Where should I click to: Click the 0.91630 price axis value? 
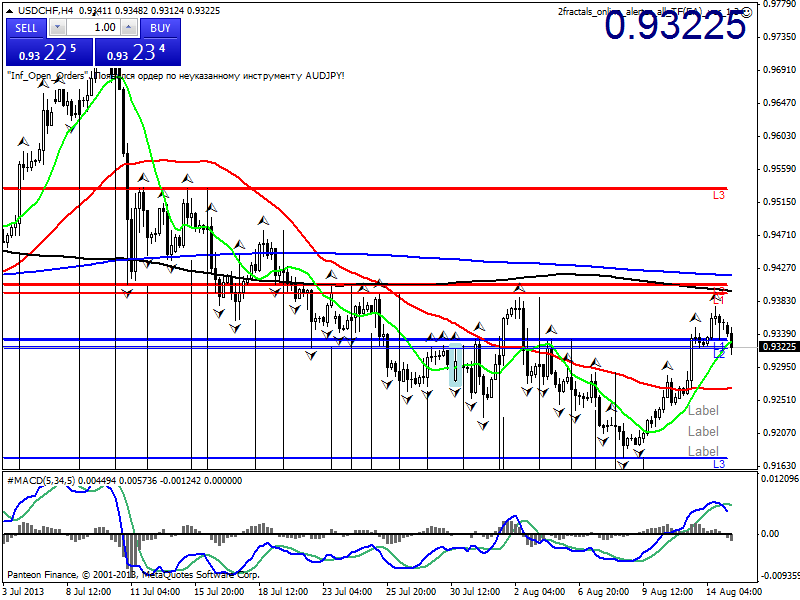(x=779, y=466)
